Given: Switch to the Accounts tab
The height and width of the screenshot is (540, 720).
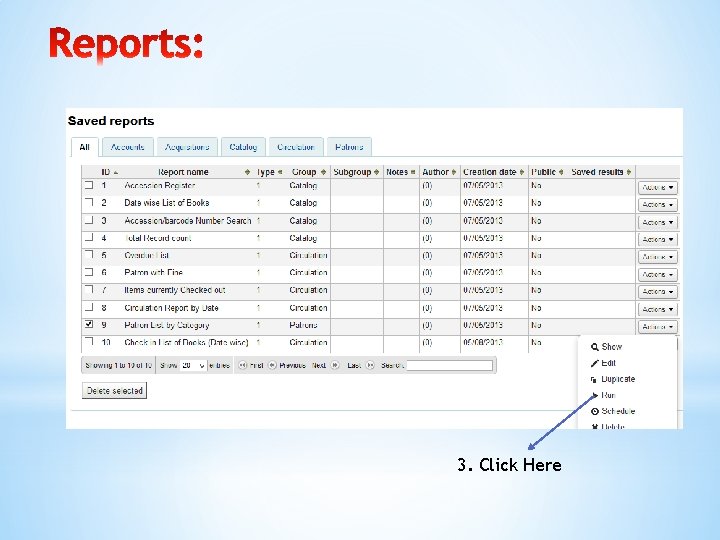Looking at the screenshot, I should (x=128, y=147).
